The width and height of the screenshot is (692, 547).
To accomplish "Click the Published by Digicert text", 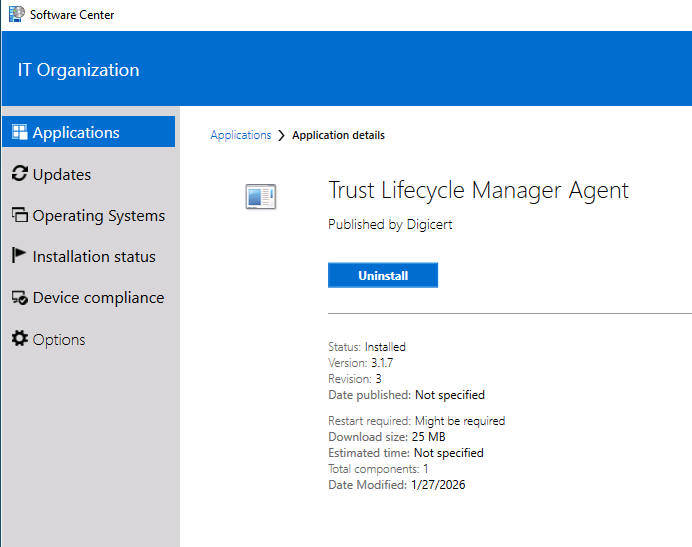I will (x=390, y=224).
